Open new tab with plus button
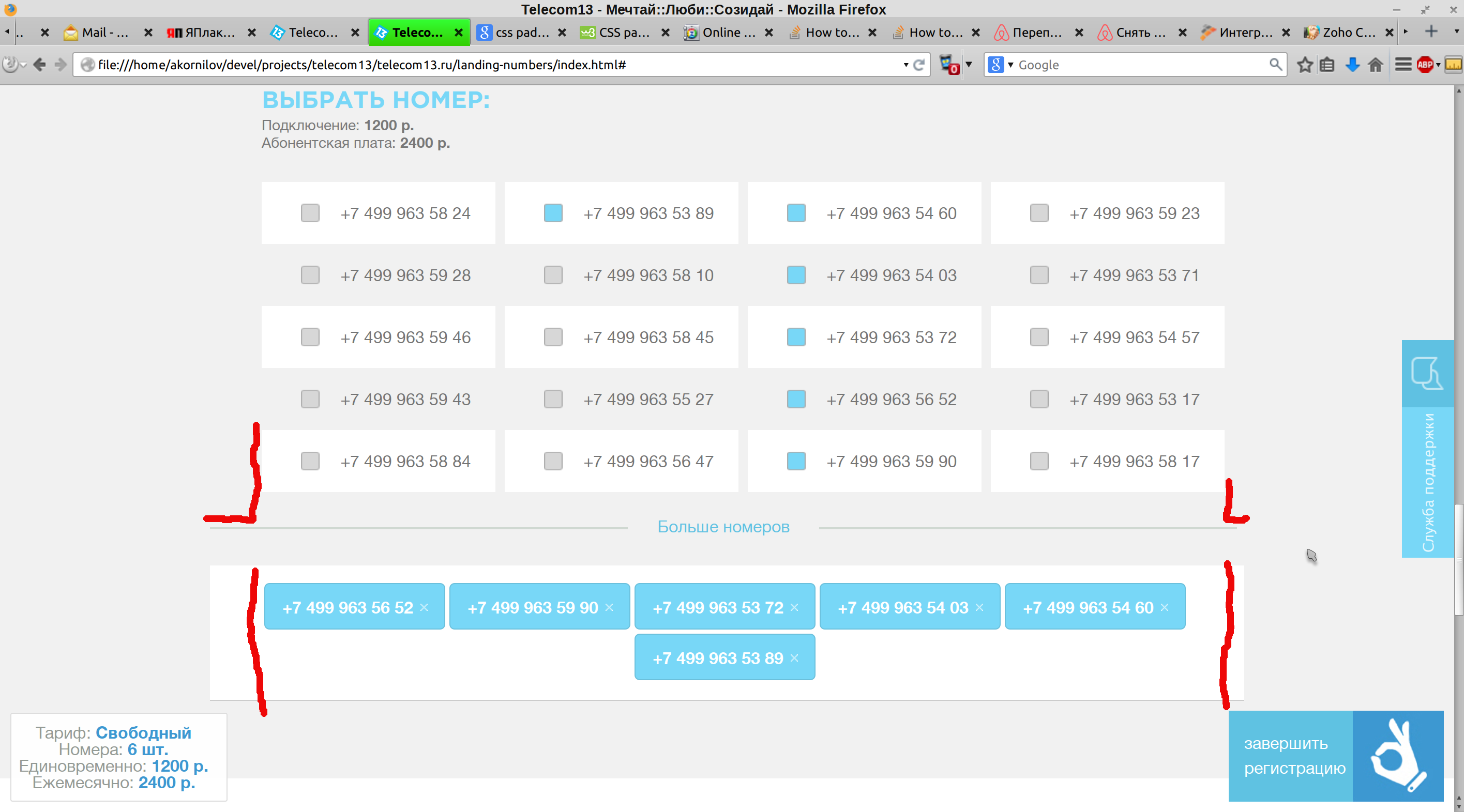The width and height of the screenshot is (1464, 812). tap(1431, 32)
